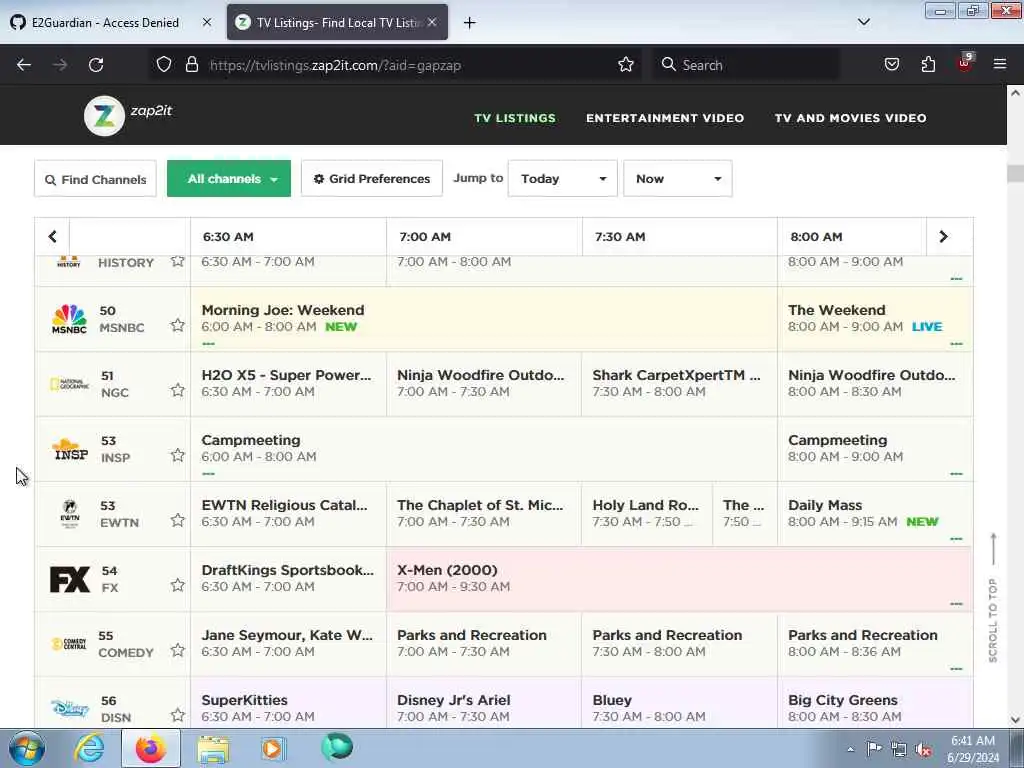1024x768 pixels.
Task: Launch Internet Explorer from taskbar
Action: pyautogui.click(x=89, y=748)
